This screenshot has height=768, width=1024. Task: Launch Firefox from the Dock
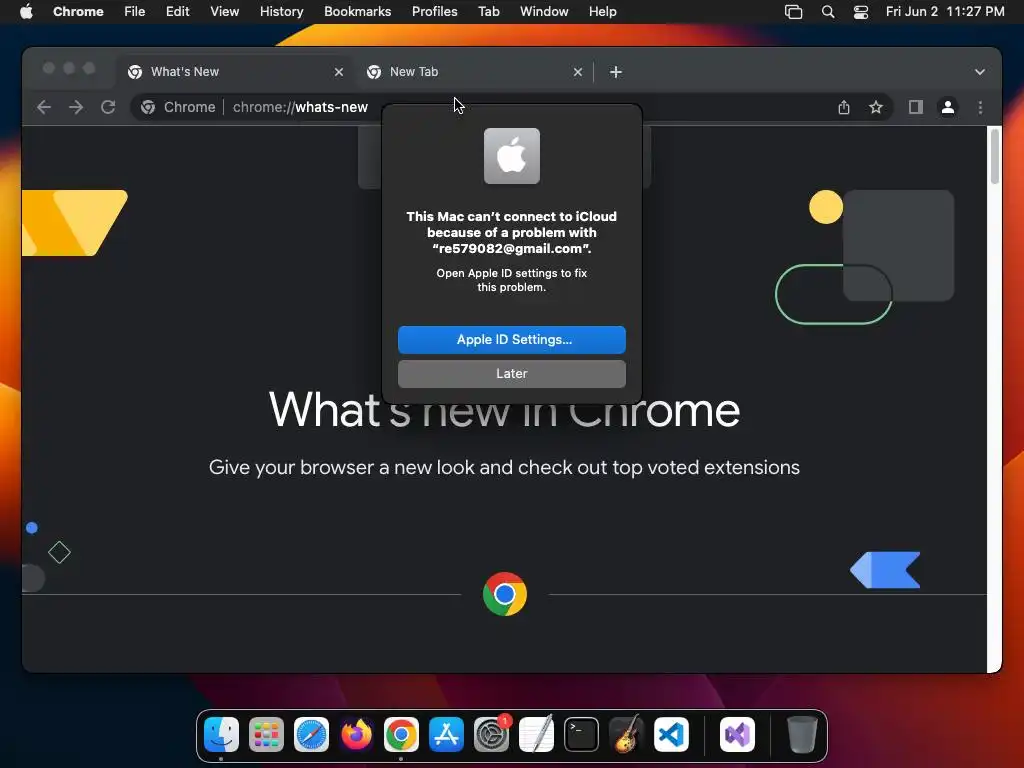(357, 735)
